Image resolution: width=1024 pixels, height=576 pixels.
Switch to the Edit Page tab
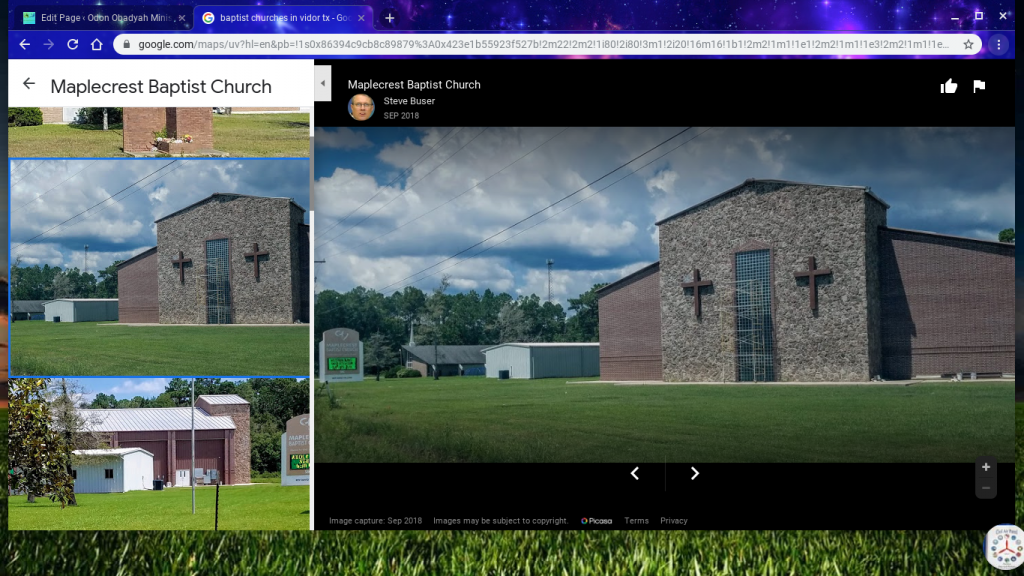pos(100,18)
